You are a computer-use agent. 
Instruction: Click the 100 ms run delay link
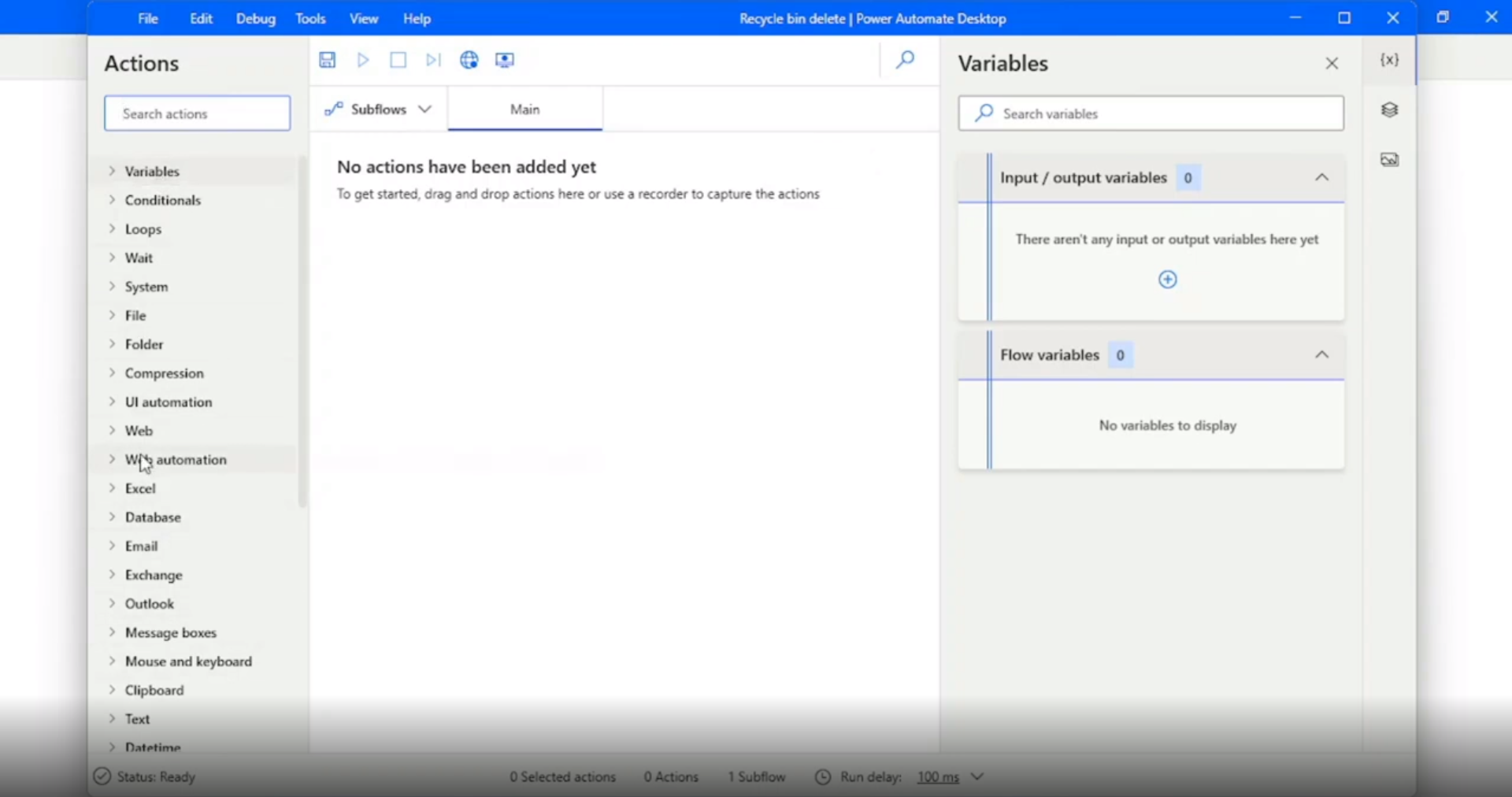[938, 777]
